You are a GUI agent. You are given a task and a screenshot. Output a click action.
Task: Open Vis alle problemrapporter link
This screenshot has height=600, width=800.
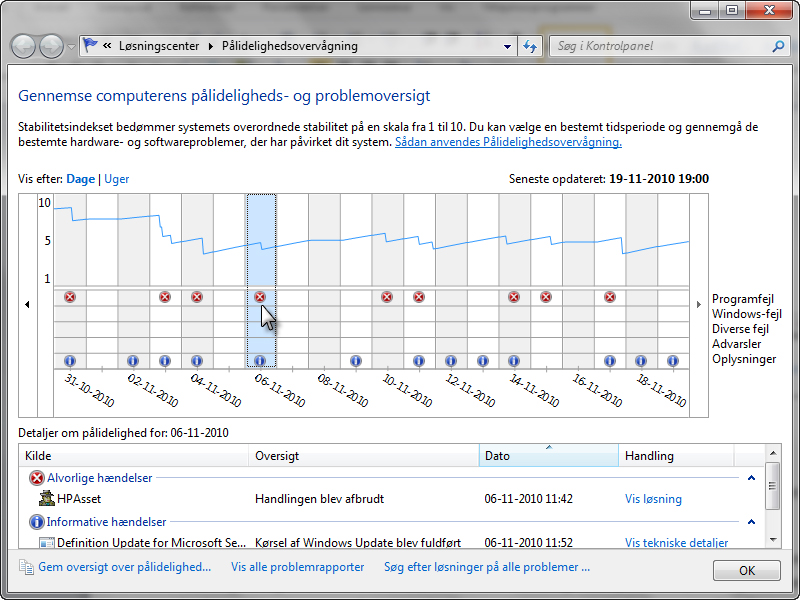pos(297,567)
